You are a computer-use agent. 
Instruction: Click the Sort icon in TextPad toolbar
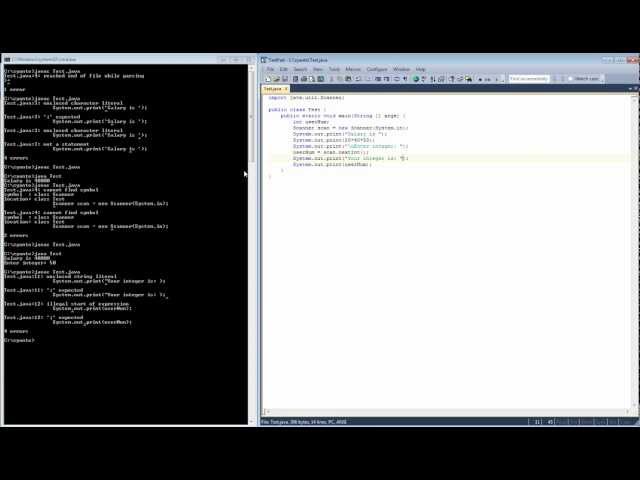433,79
